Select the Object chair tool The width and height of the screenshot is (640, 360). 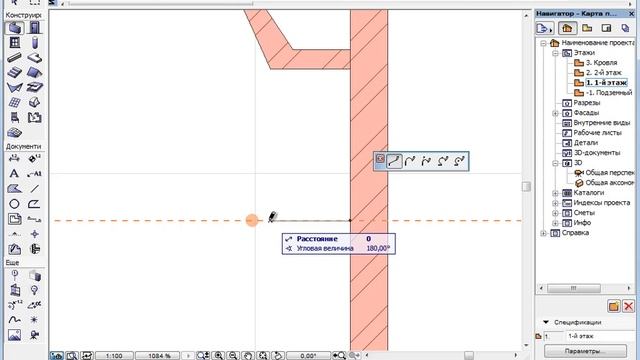tap(15, 118)
